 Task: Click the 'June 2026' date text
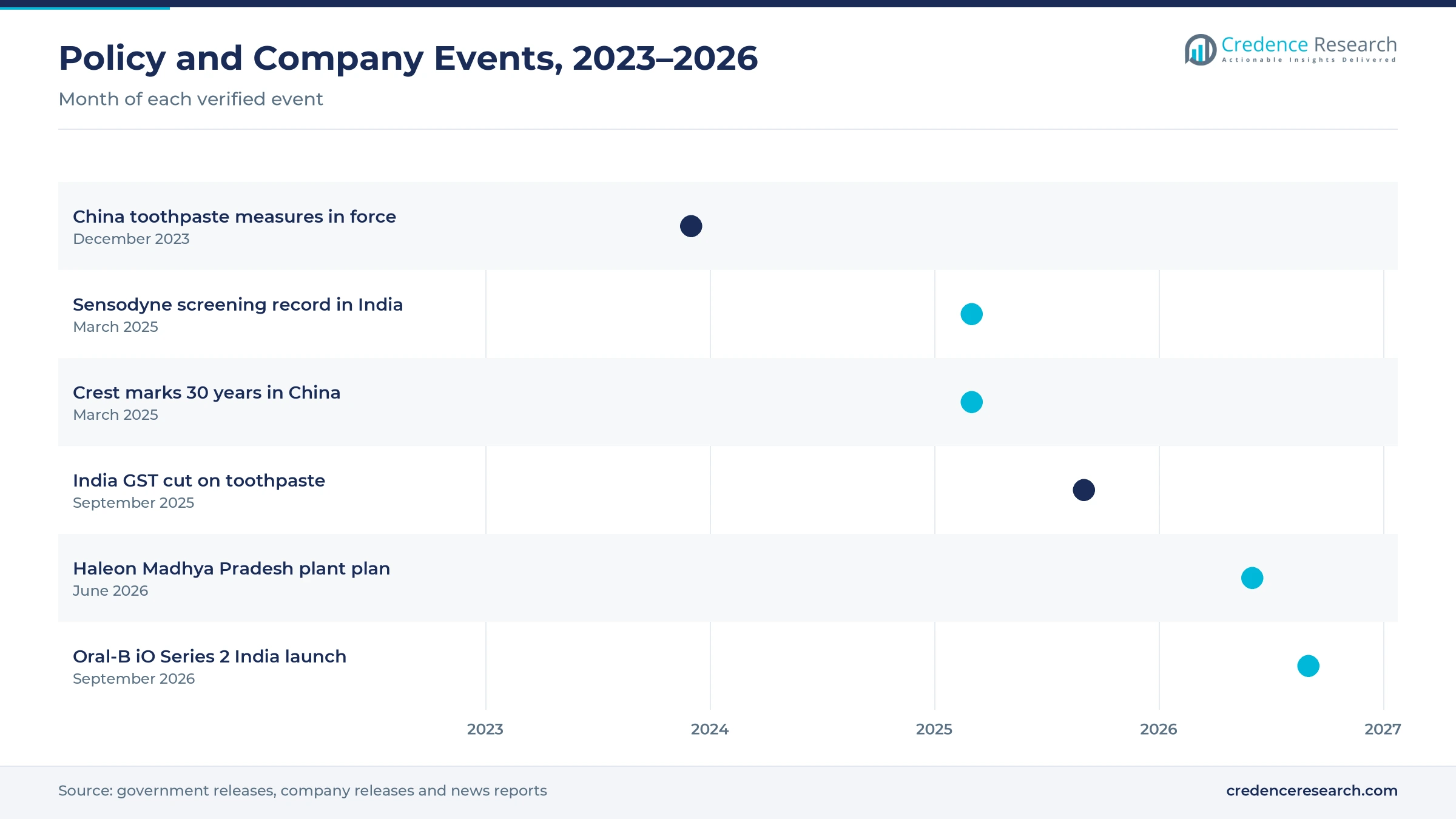point(110,591)
